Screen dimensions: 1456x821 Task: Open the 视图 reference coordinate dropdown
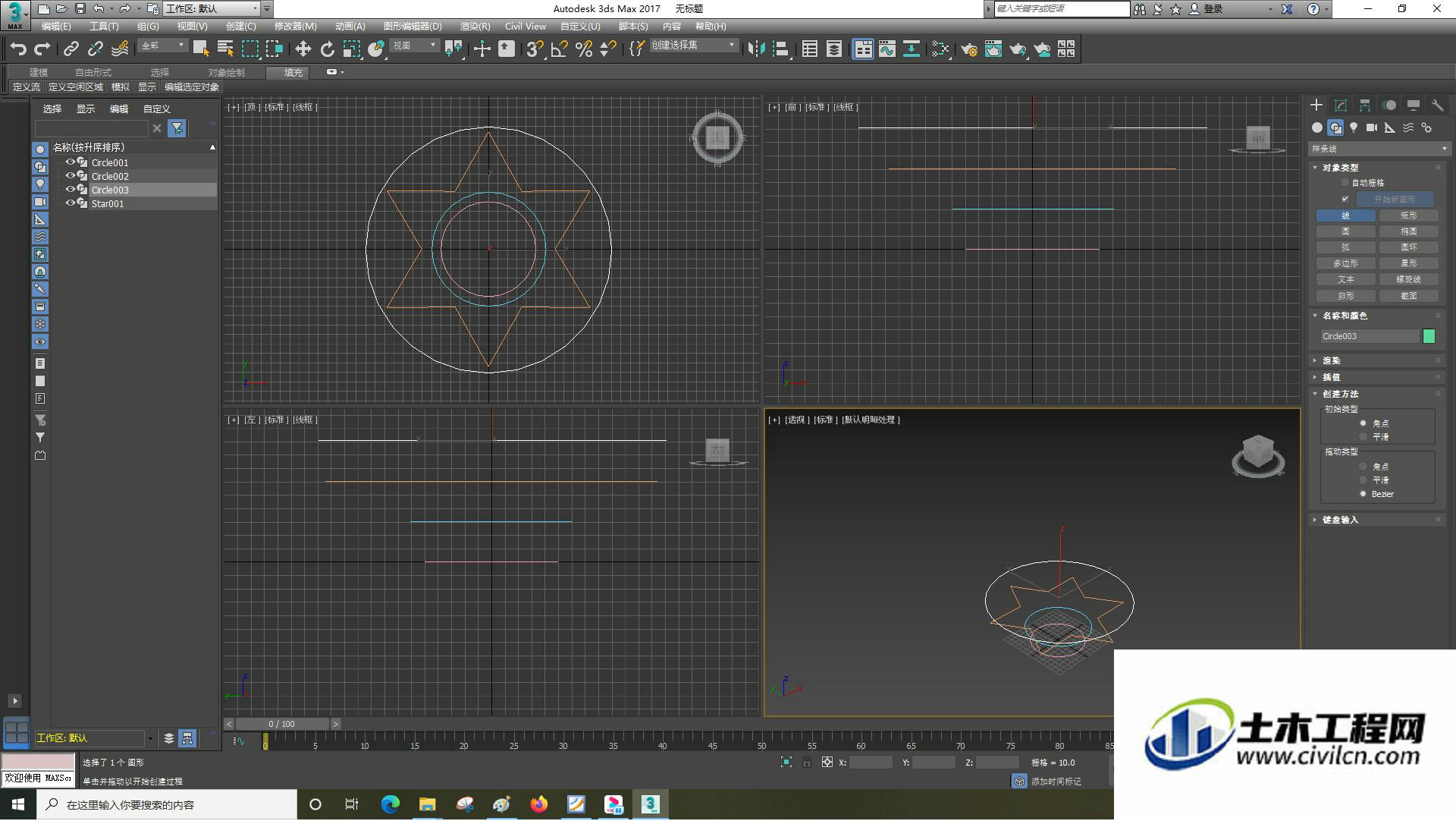414,46
